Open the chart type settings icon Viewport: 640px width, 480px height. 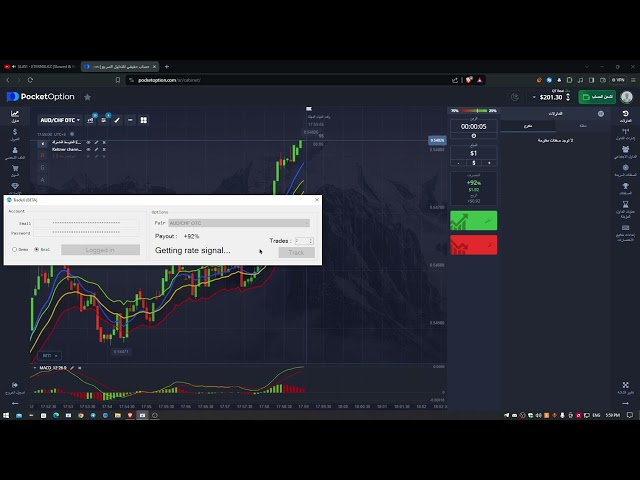pos(90,120)
